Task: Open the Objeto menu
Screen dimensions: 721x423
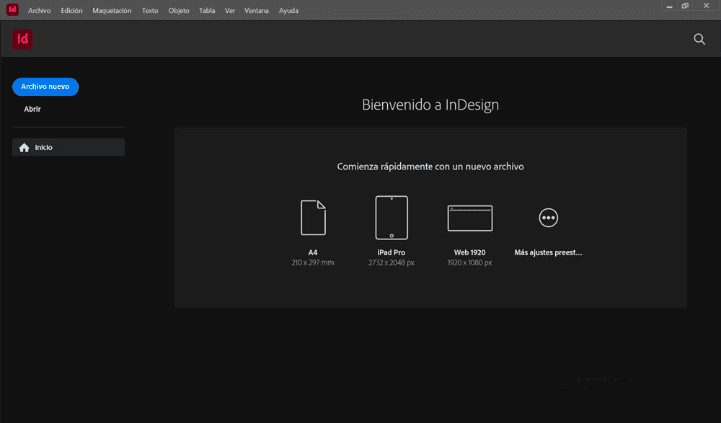Action: (178, 11)
